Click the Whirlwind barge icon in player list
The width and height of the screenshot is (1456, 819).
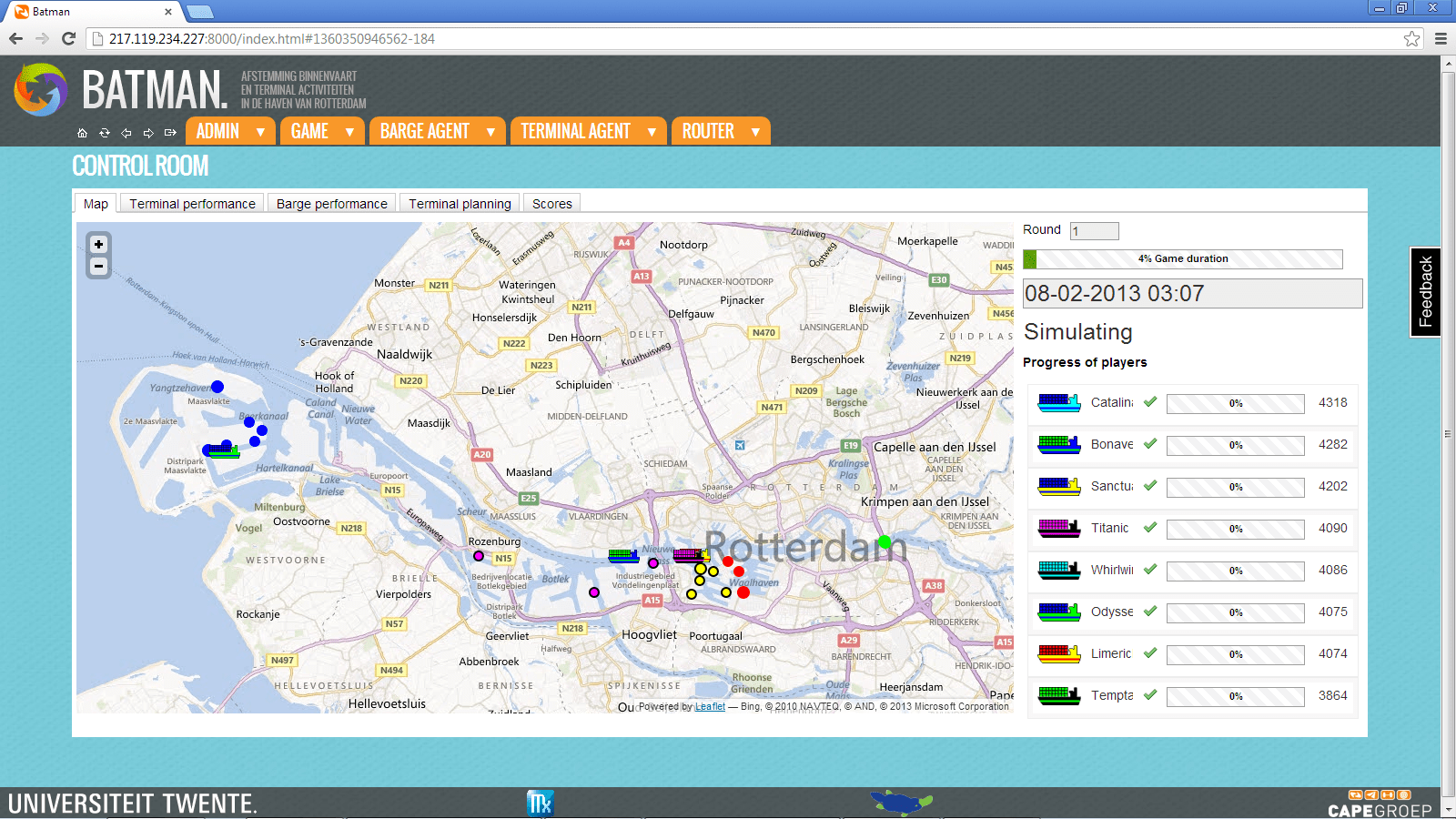pyautogui.click(x=1059, y=570)
